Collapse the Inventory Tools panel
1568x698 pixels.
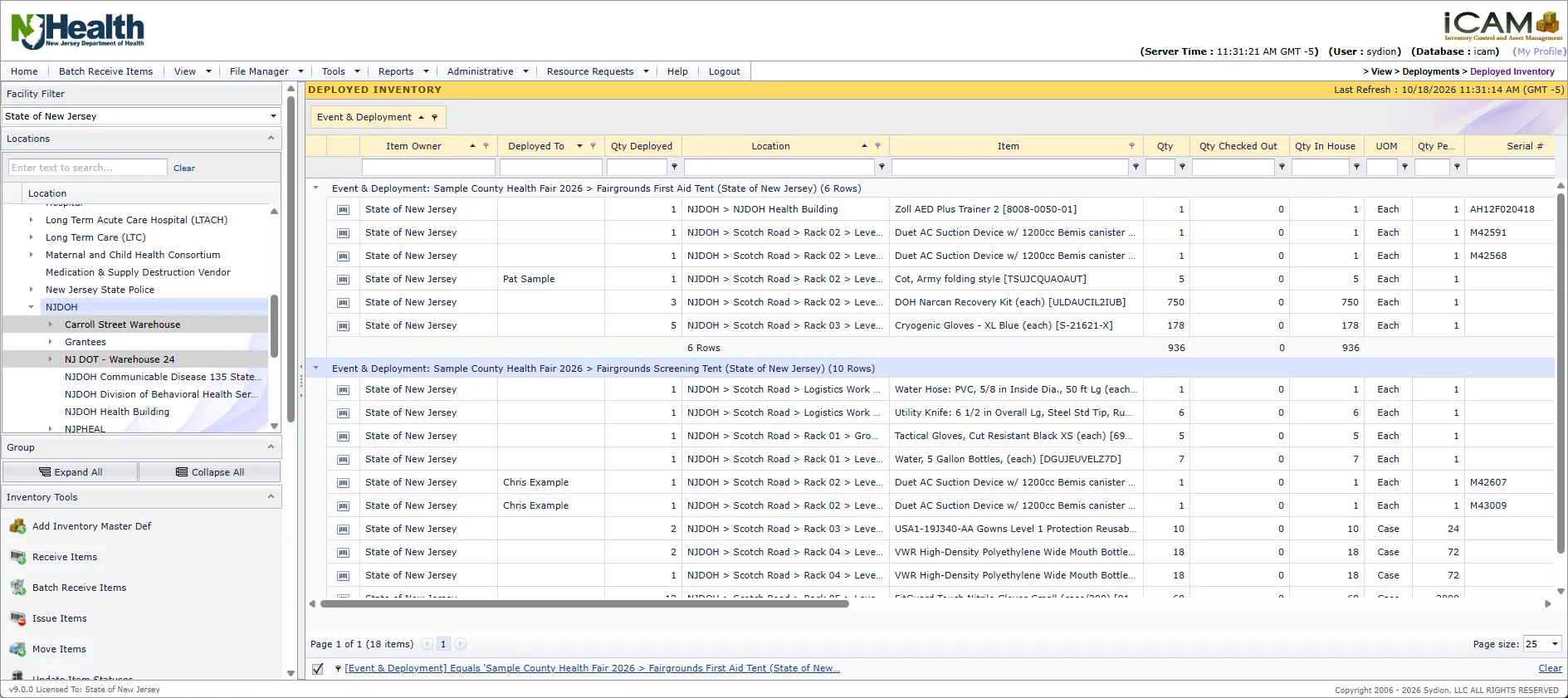271,496
